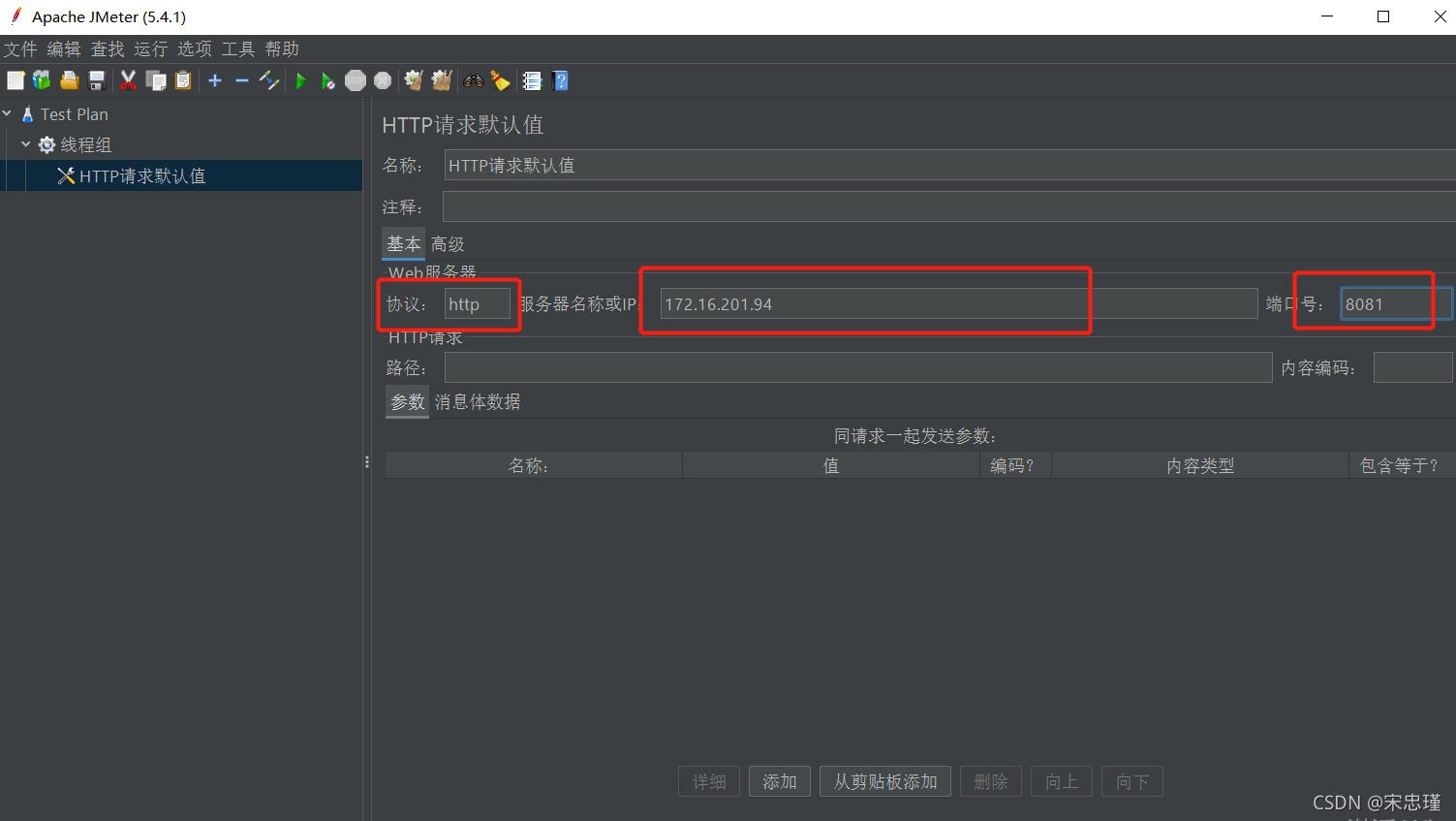Click the 包含等于? column header
The height and width of the screenshot is (821, 1456).
pyautogui.click(x=1402, y=465)
